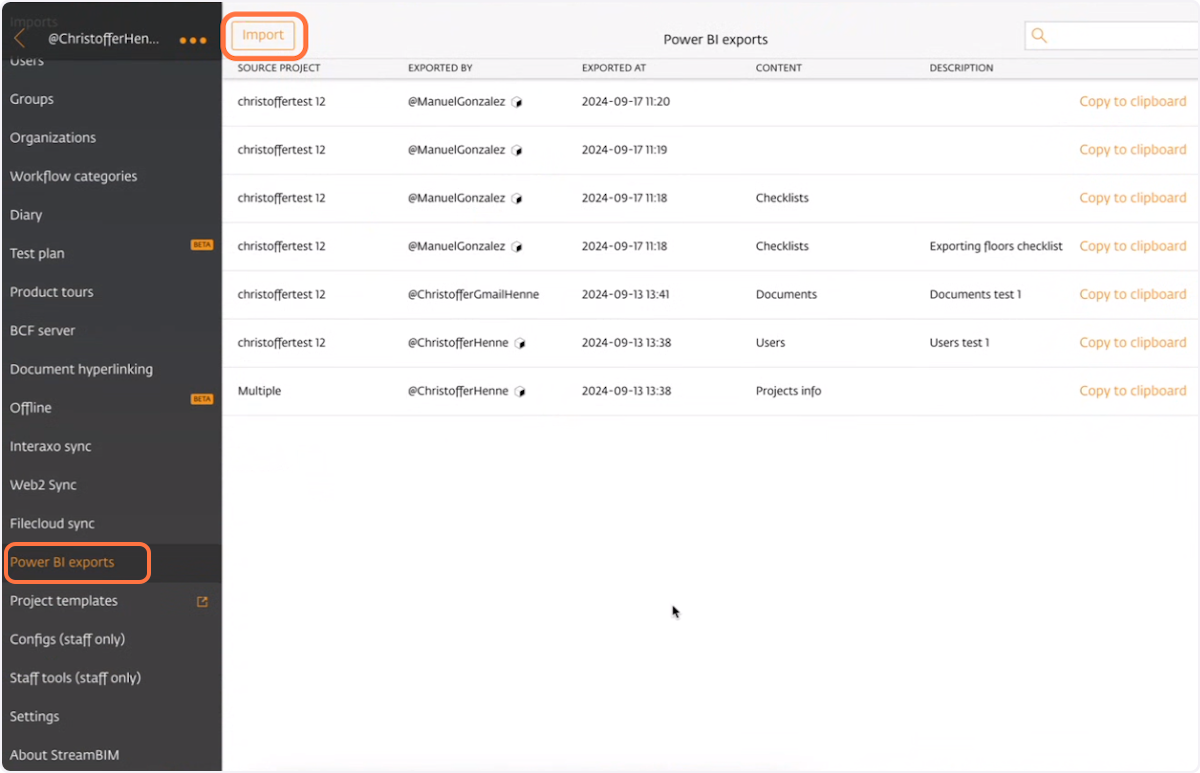Copy the Documents test 1 export to clipboard

pos(1133,294)
